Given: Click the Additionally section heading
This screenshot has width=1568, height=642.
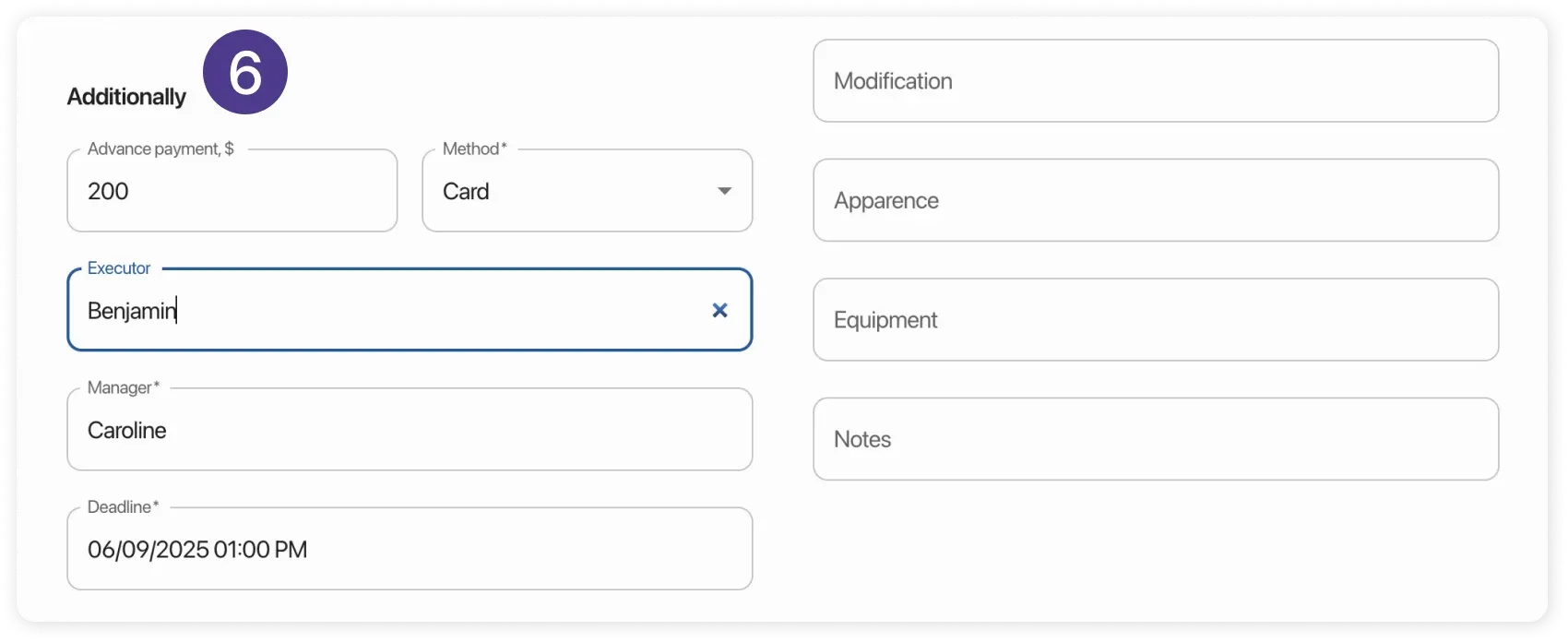Looking at the screenshot, I should pyautogui.click(x=126, y=97).
